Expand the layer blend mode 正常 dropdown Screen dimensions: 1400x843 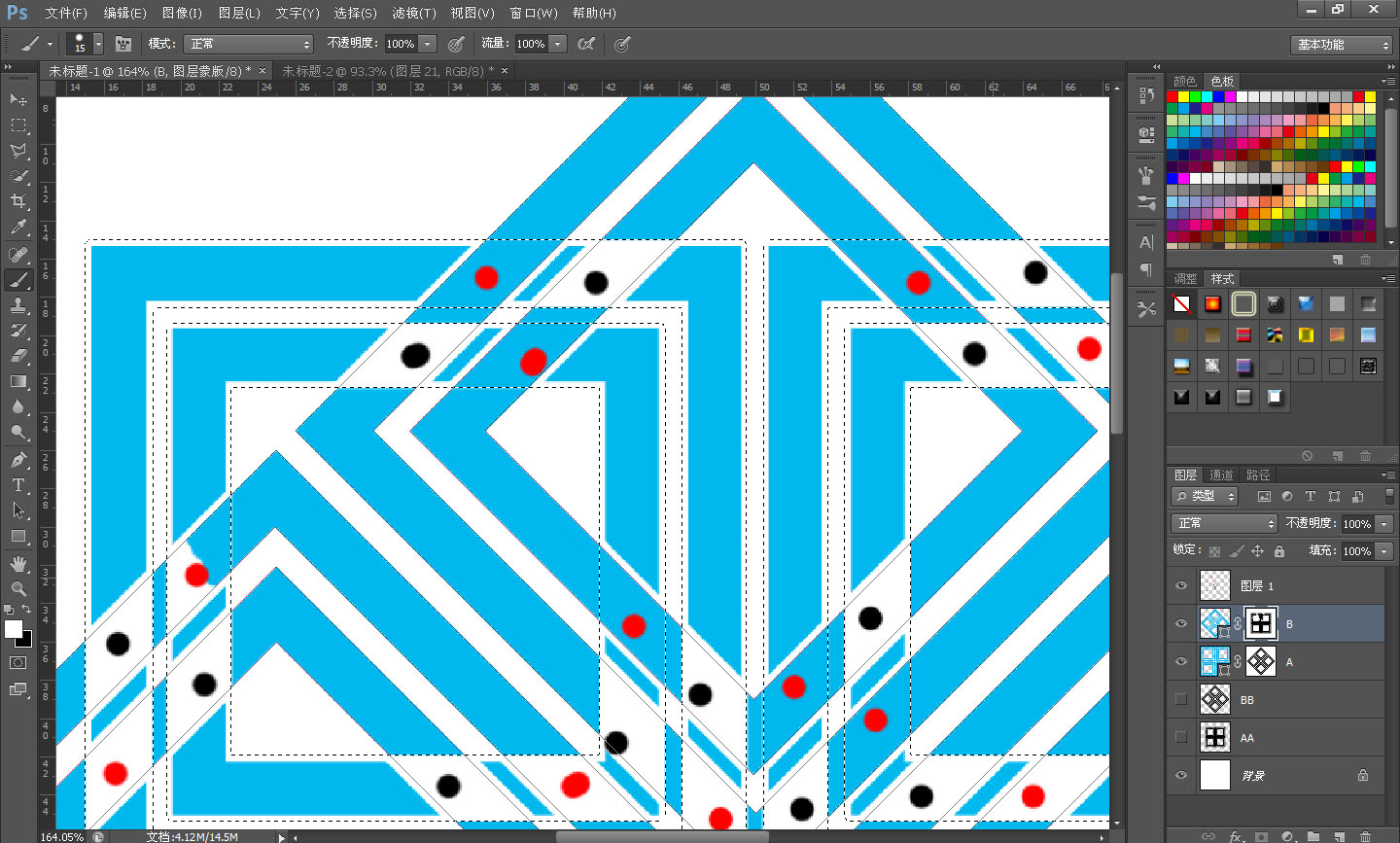click(x=1223, y=523)
